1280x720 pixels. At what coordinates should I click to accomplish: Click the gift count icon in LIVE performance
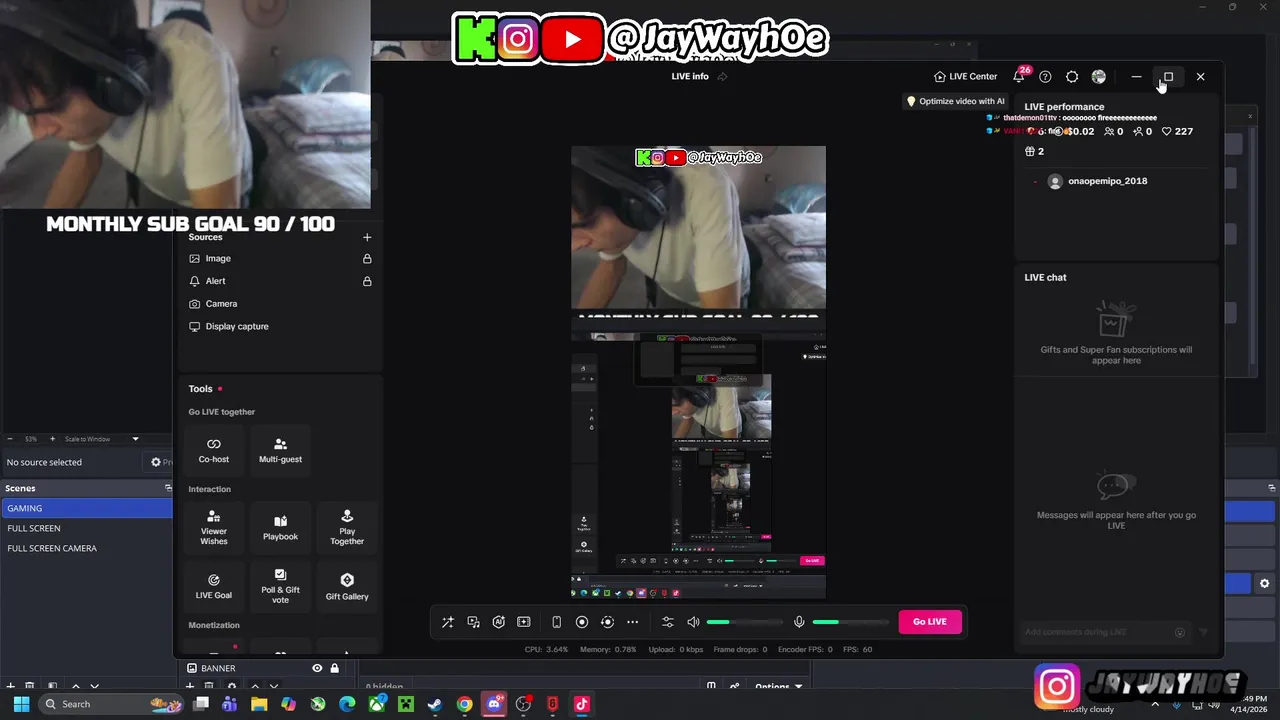[x=1030, y=151]
